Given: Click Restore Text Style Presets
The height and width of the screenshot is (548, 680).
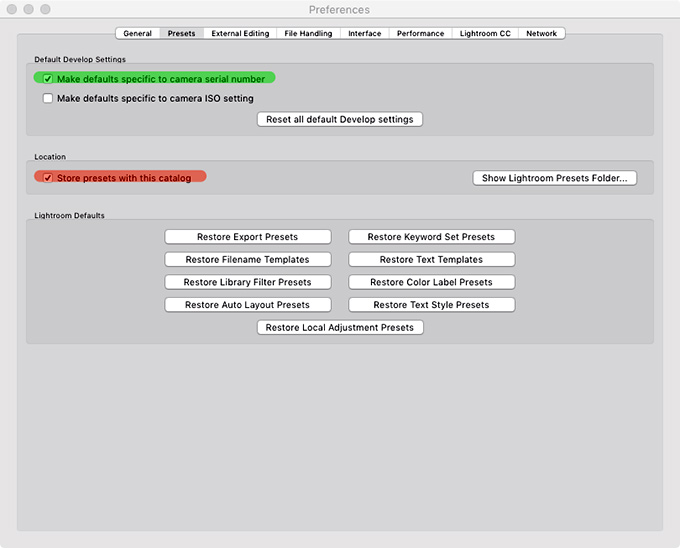Looking at the screenshot, I should pyautogui.click(x=432, y=304).
